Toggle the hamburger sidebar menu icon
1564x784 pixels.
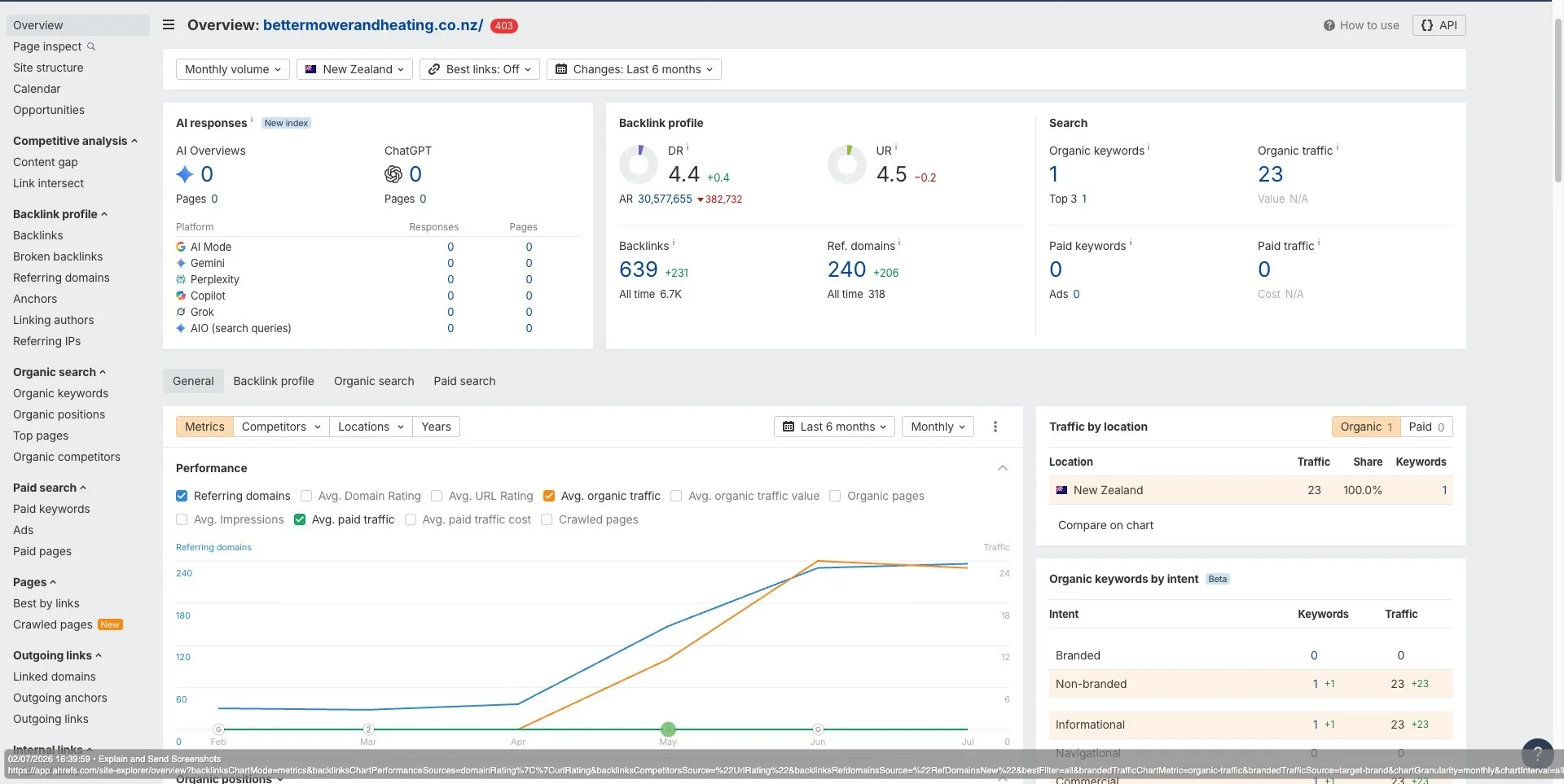click(x=169, y=24)
